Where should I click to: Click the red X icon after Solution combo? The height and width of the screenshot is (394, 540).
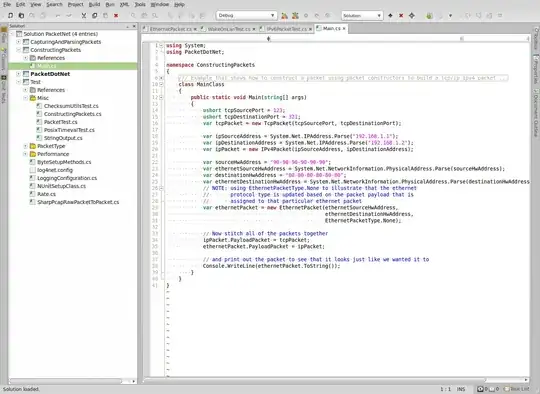click(x=401, y=15)
